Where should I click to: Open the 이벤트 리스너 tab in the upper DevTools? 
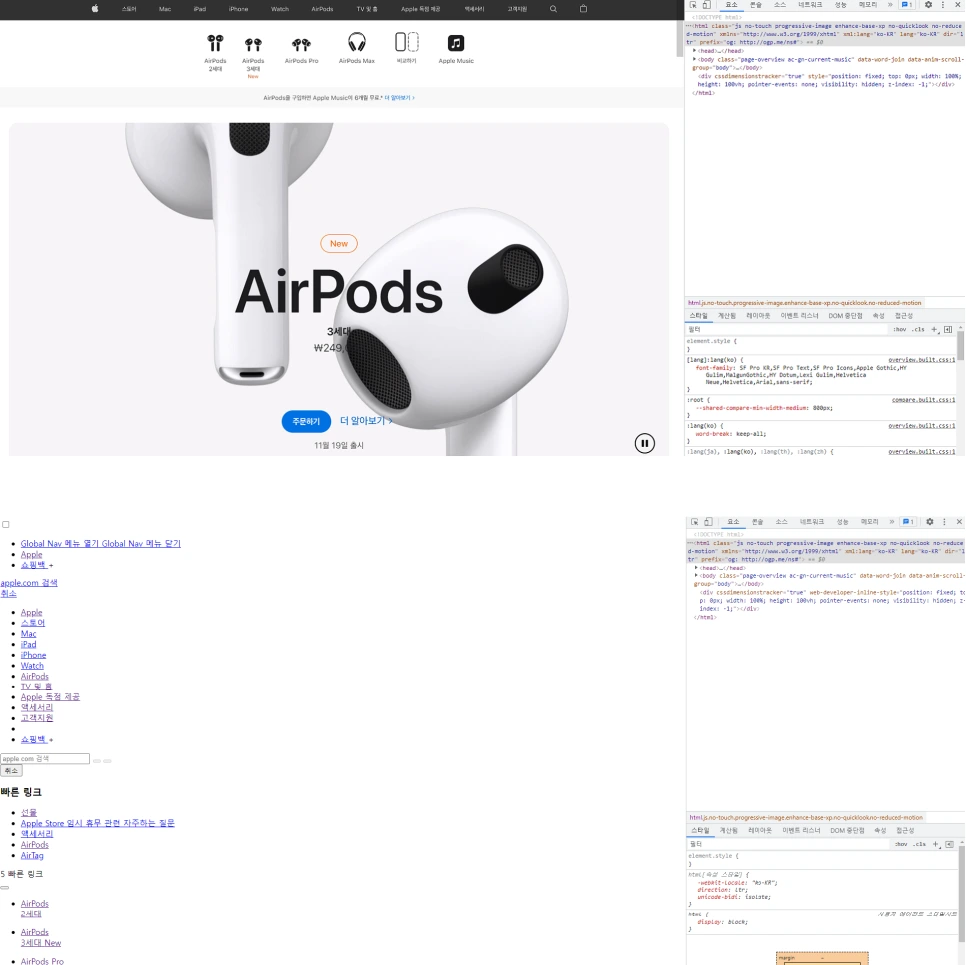(799, 316)
